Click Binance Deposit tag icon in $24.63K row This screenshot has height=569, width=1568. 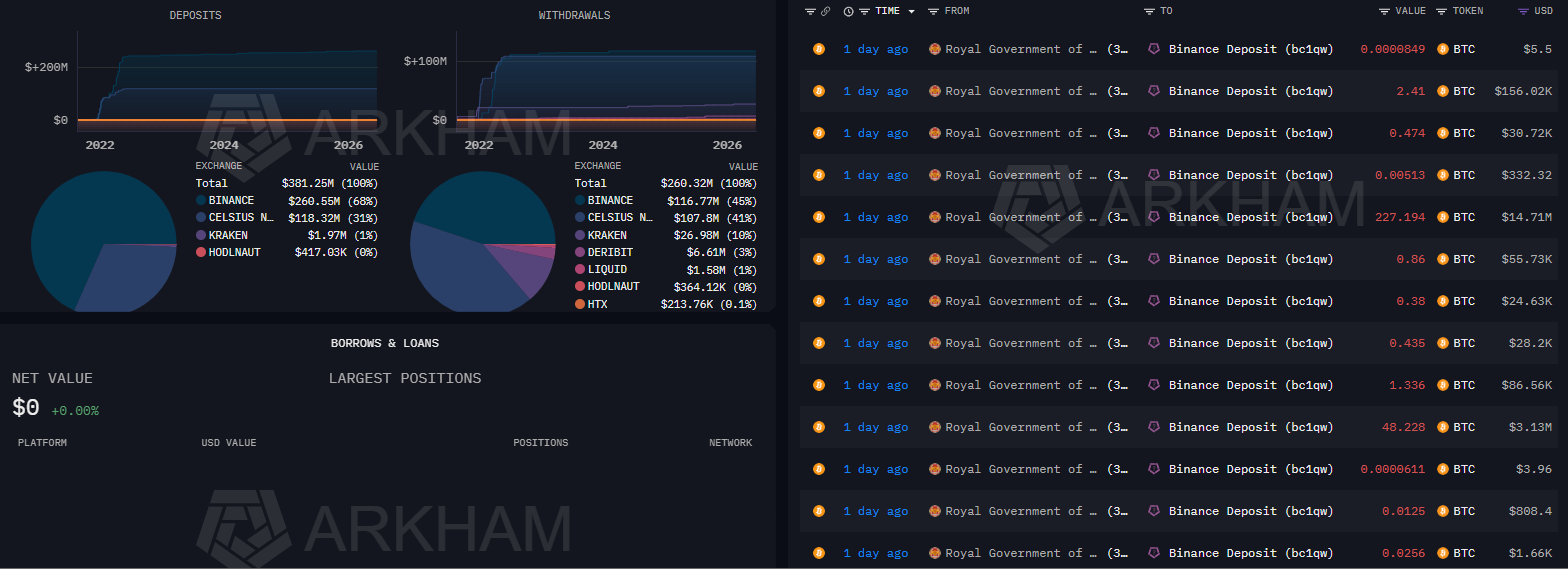point(1153,301)
